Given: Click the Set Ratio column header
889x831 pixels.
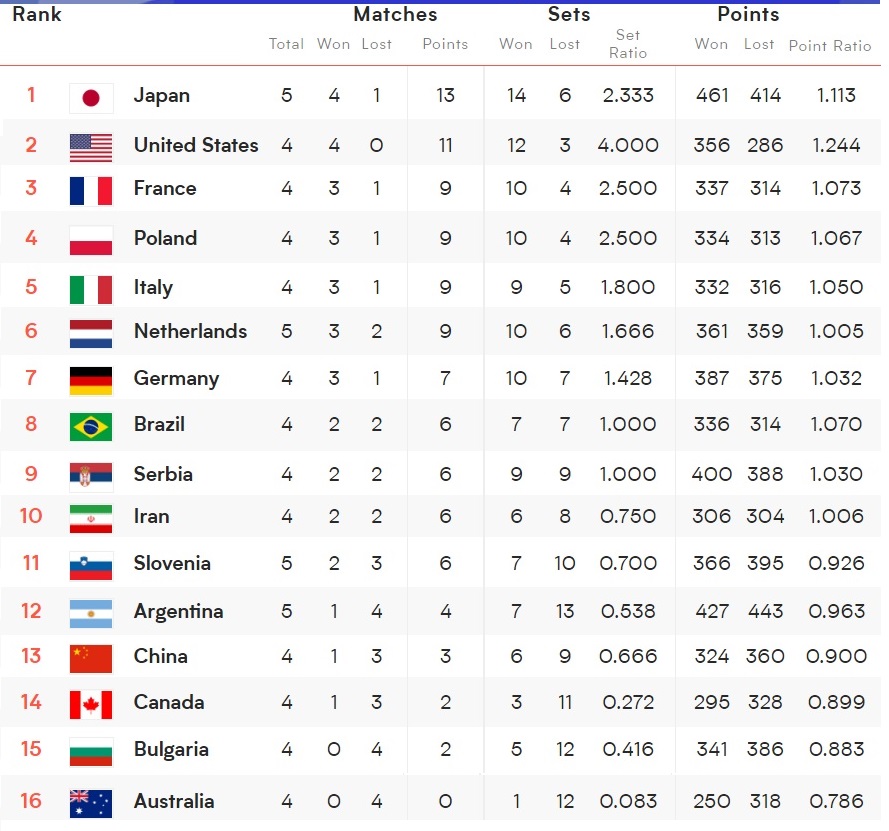Looking at the screenshot, I should (628, 44).
